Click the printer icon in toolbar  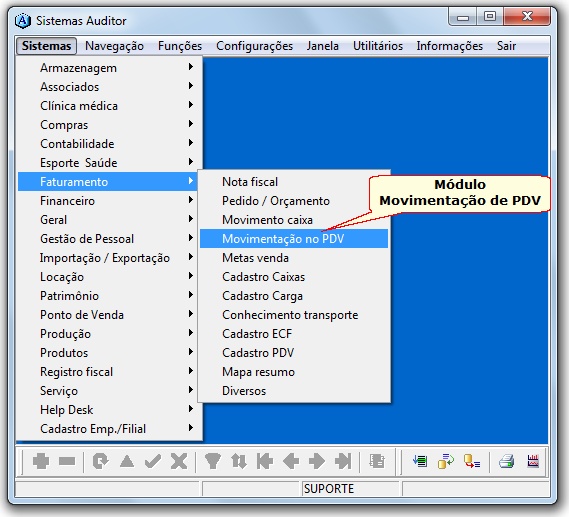[x=506, y=461]
